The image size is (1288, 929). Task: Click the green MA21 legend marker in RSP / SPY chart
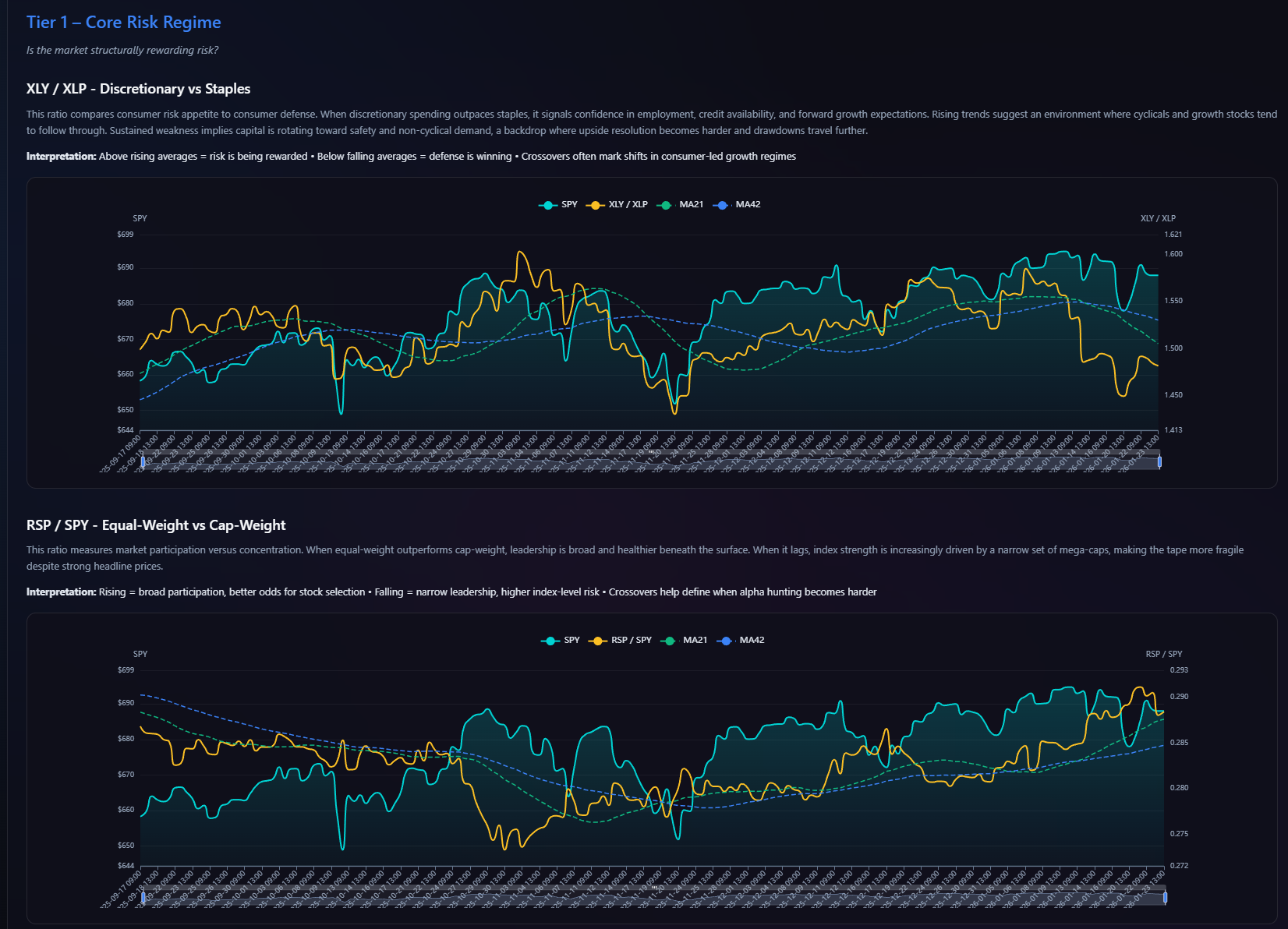[x=669, y=641]
